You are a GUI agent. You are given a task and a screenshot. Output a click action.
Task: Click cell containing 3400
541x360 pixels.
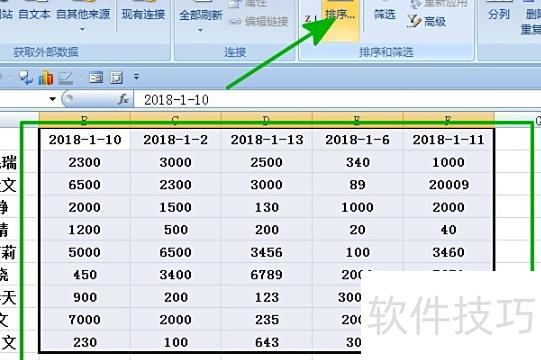(176, 275)
